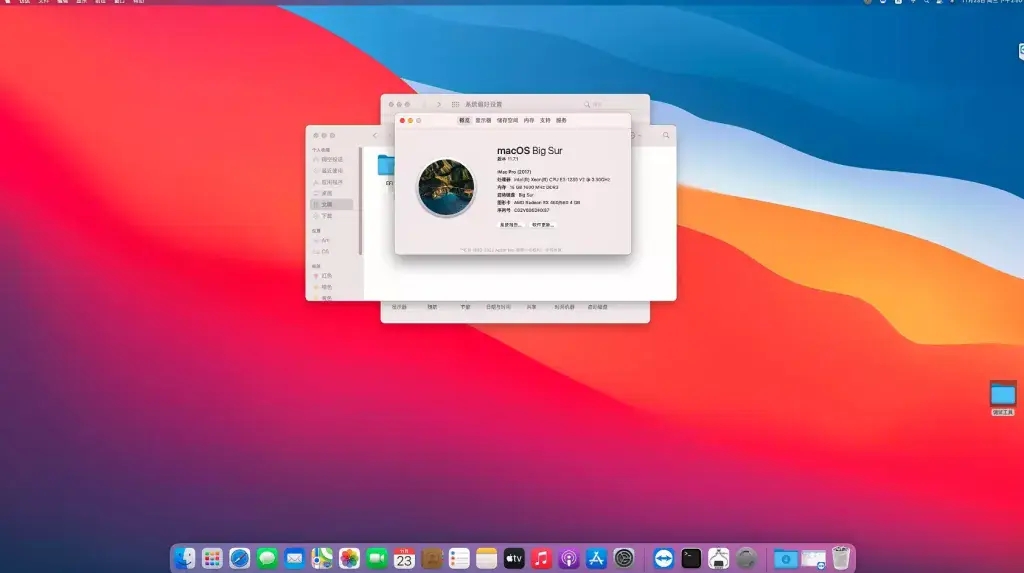Click Finder sidebar scrollbar
The image size is (1024, 573).
point(360,201)
